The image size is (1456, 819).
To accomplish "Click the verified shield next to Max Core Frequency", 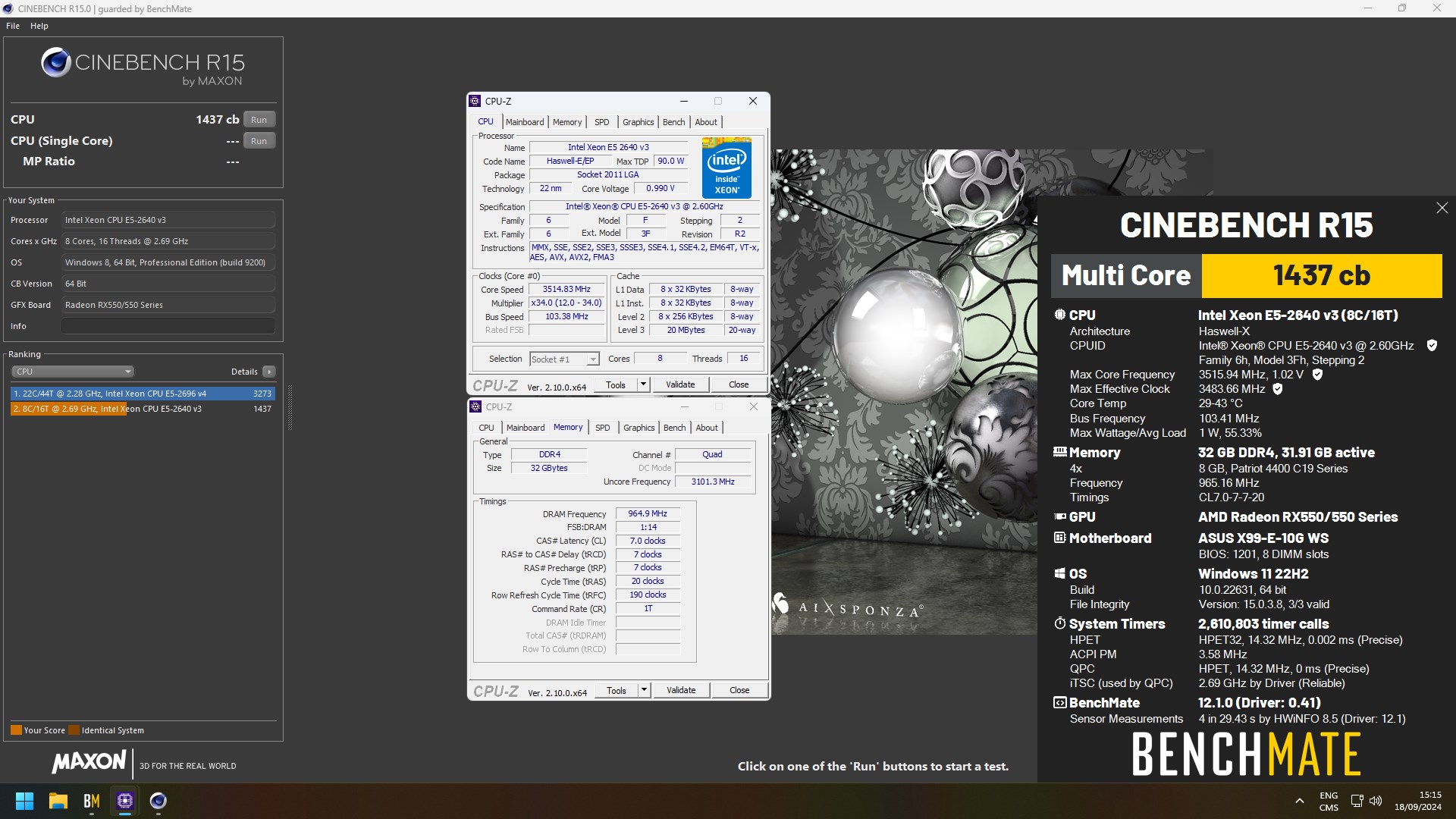I will click(1317, 375).
